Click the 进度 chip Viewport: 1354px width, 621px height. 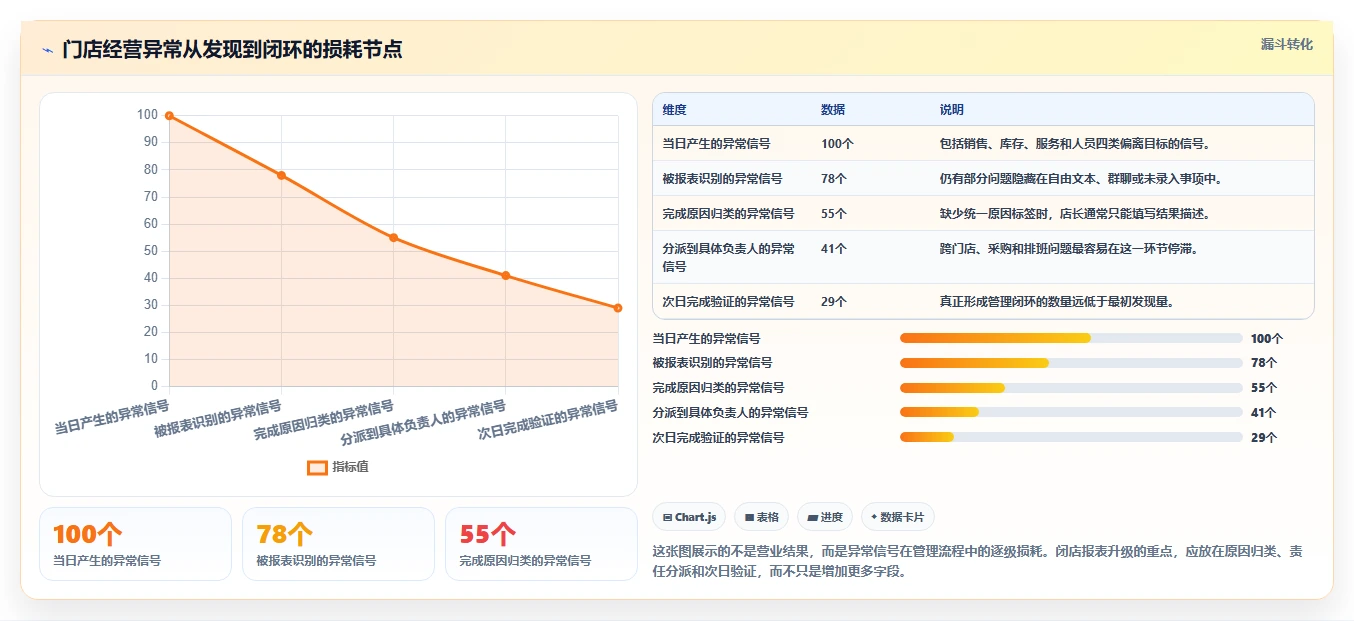coord(825,517)
